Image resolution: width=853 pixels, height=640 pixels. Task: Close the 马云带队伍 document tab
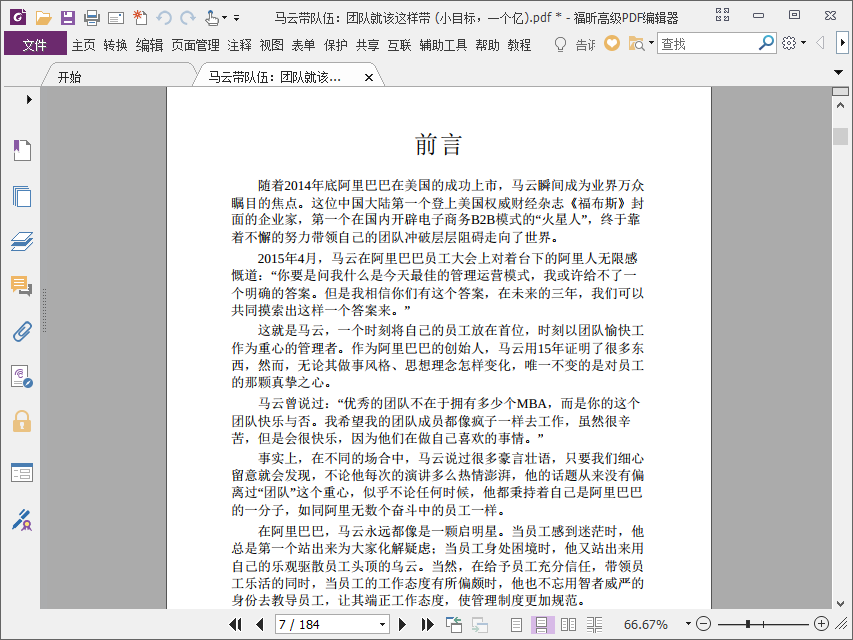[x=369, y=78]
